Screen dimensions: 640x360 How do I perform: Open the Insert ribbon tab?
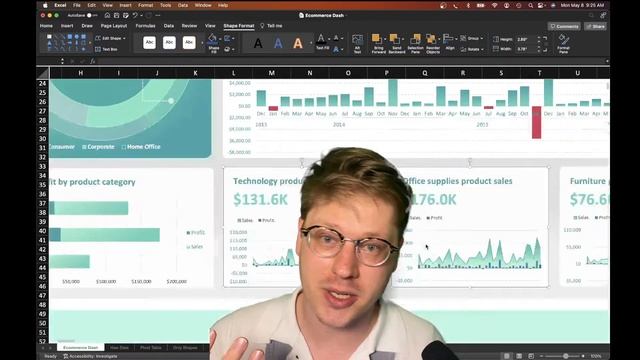click(67, 26)
